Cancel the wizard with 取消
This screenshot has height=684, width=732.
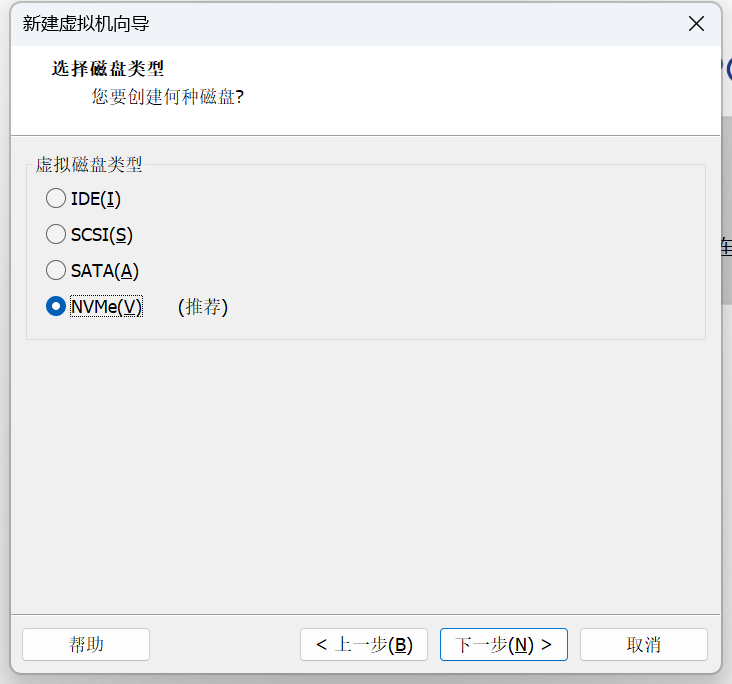point(644,644)
